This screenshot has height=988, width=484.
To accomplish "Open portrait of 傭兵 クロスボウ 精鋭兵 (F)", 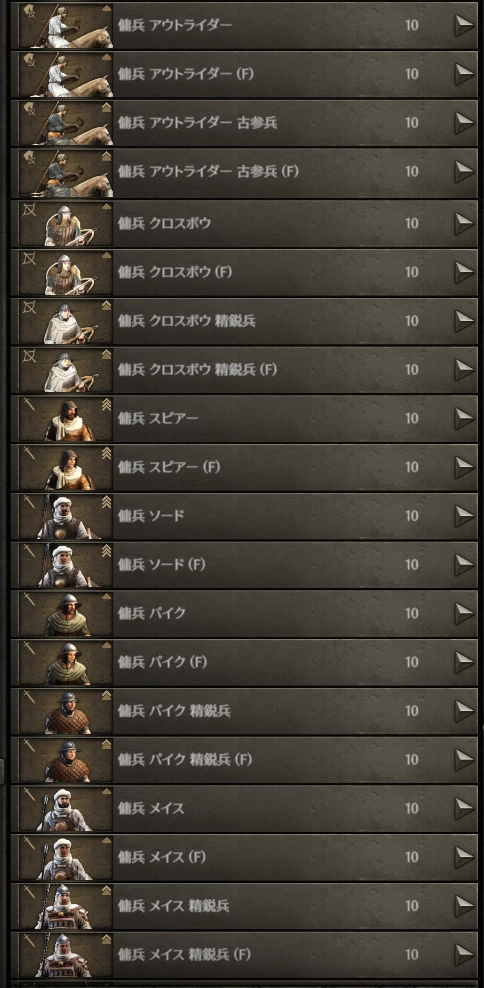I will tap(66, 370).
